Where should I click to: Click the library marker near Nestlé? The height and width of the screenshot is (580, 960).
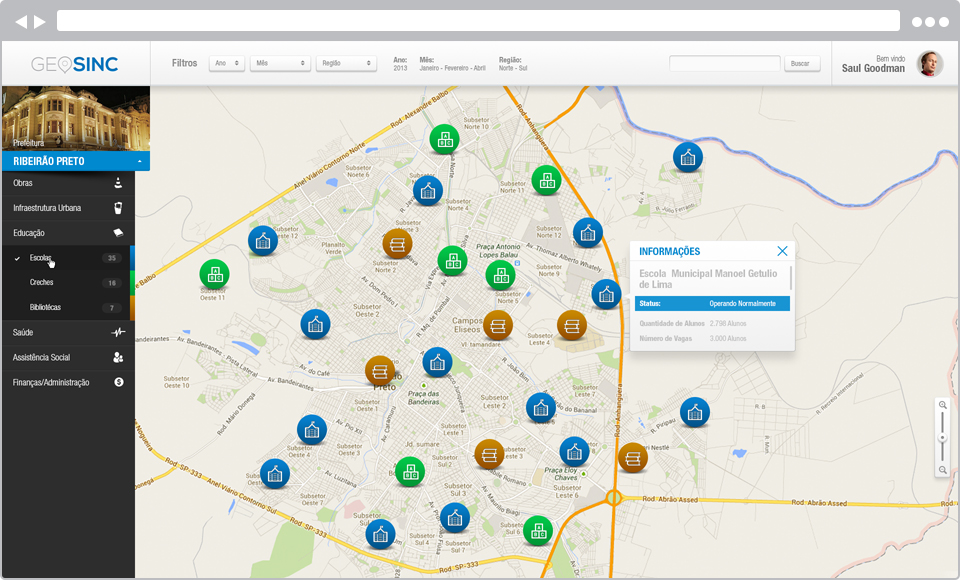pos(633,458)
